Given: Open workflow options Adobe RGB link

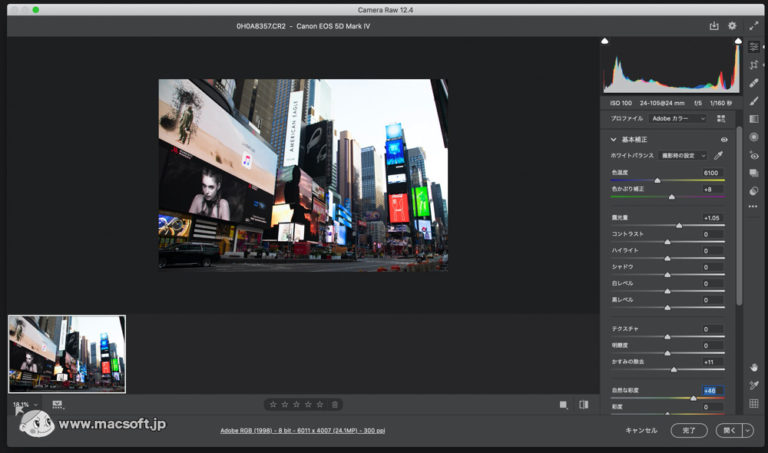Looking at the screenshot, I should [x=303, y=430].
